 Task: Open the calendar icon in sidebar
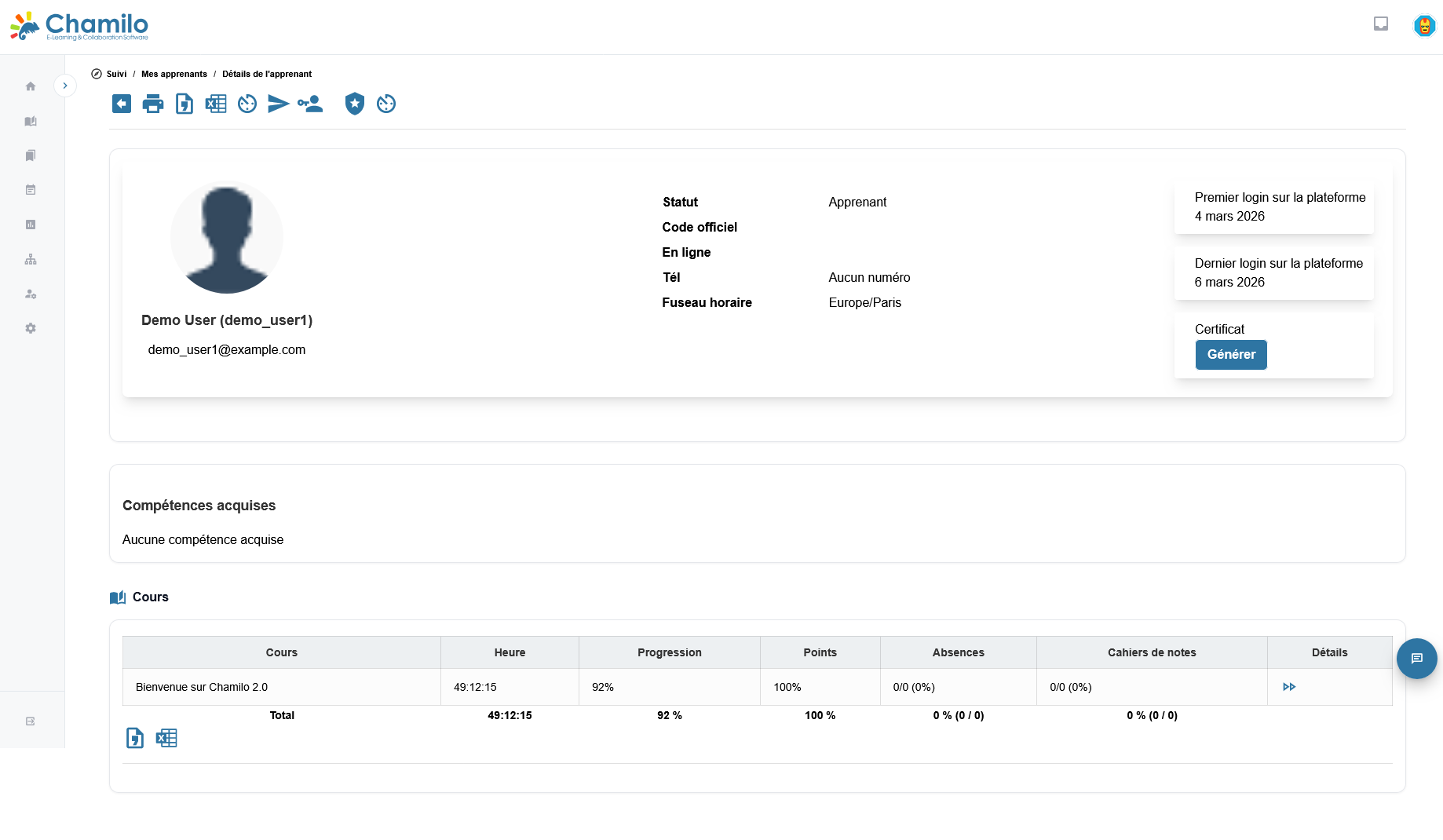(31, 190)
